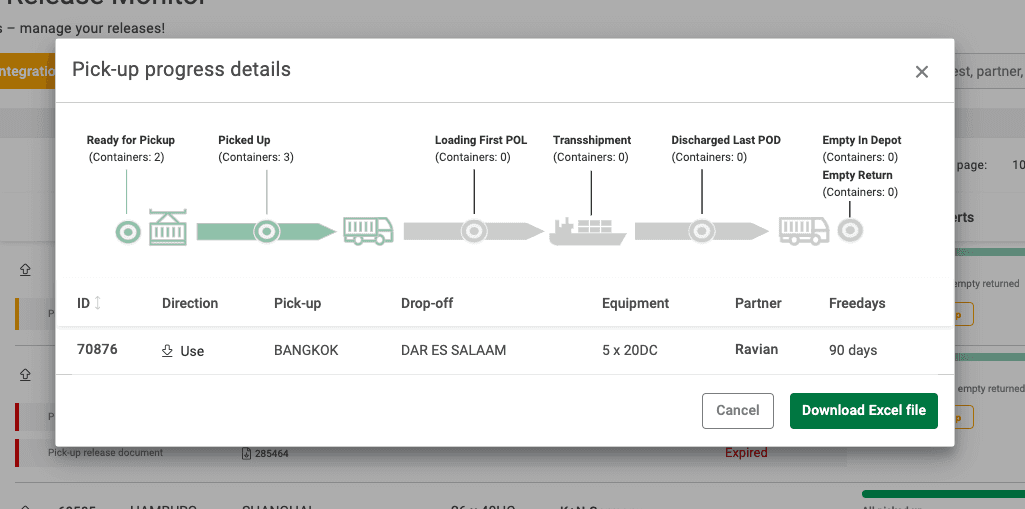The image size is (1025, 509).
Task: Click the Empty In Depot circle marker
Action: (850, 231)
